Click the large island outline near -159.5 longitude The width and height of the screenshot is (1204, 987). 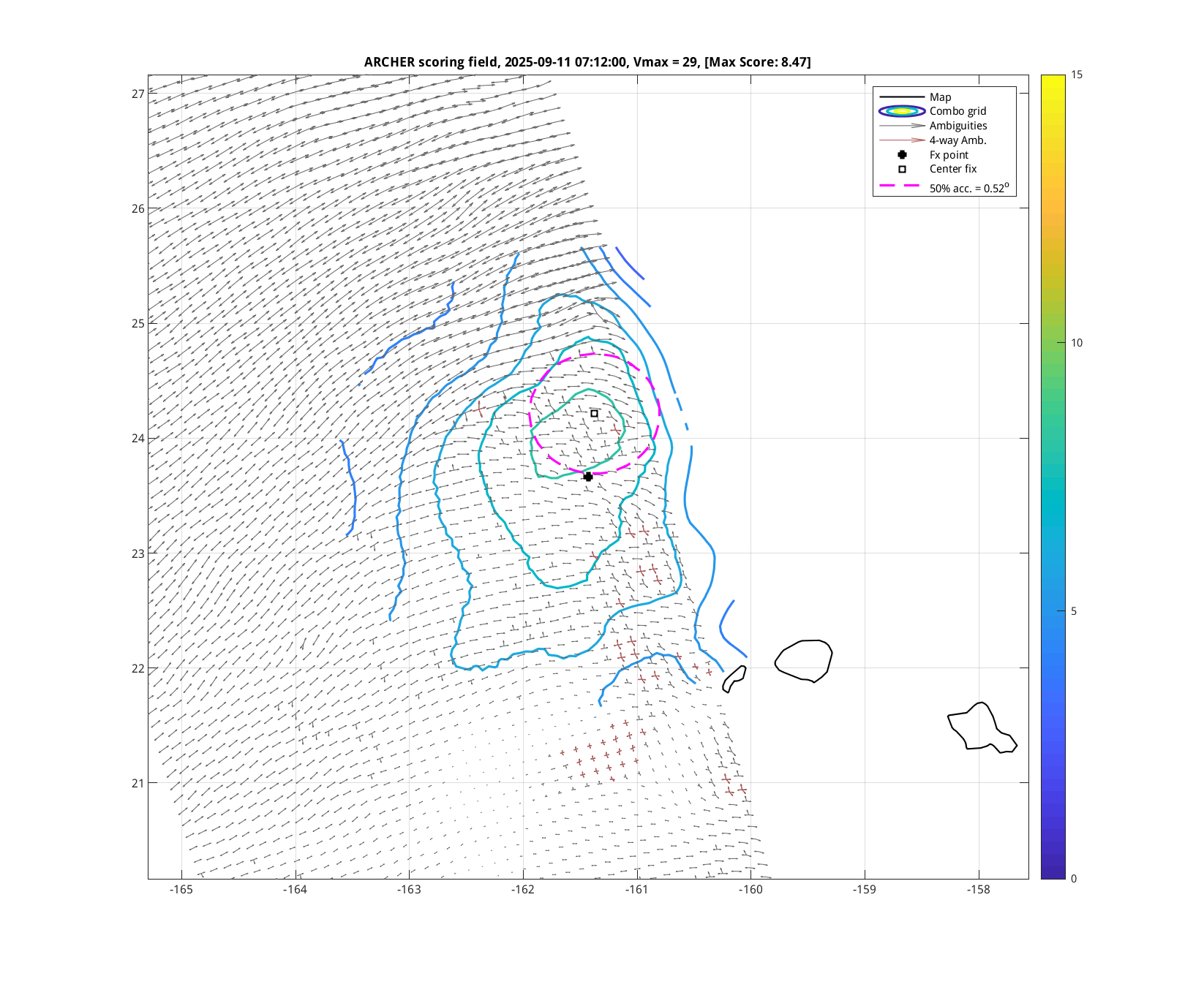tap(803, 661)
